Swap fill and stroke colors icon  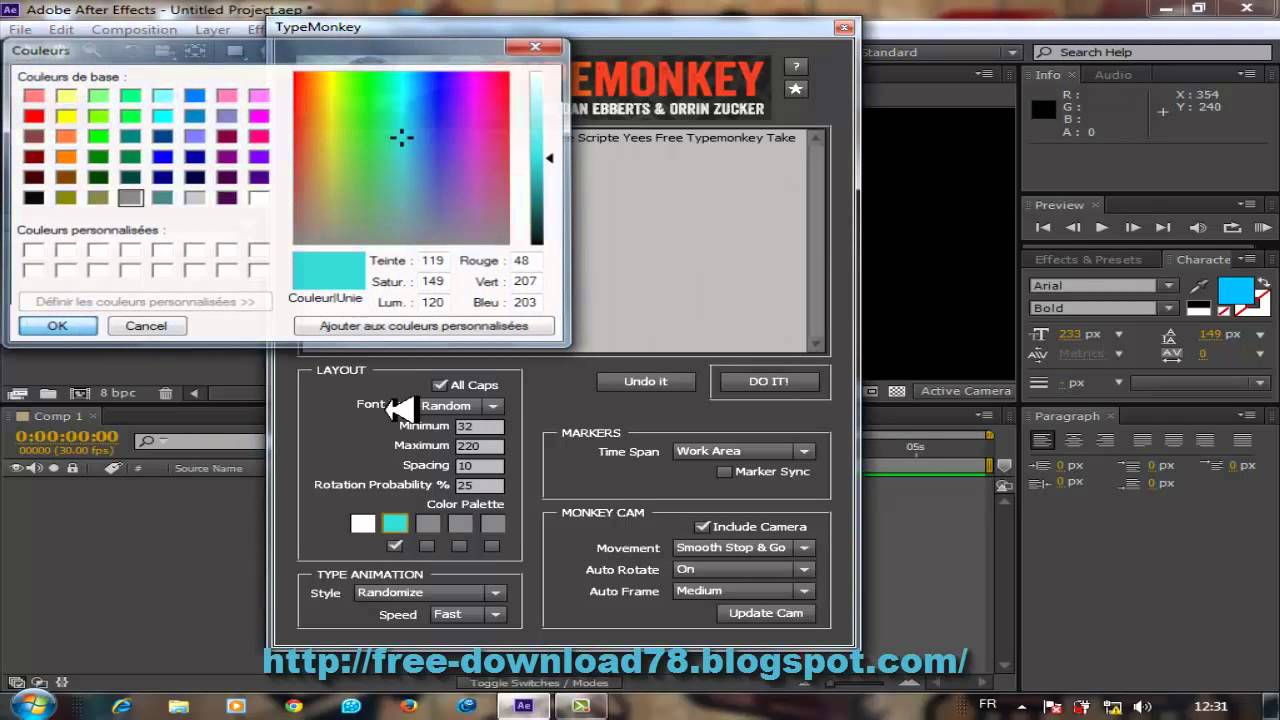(x=1262, y=283)
